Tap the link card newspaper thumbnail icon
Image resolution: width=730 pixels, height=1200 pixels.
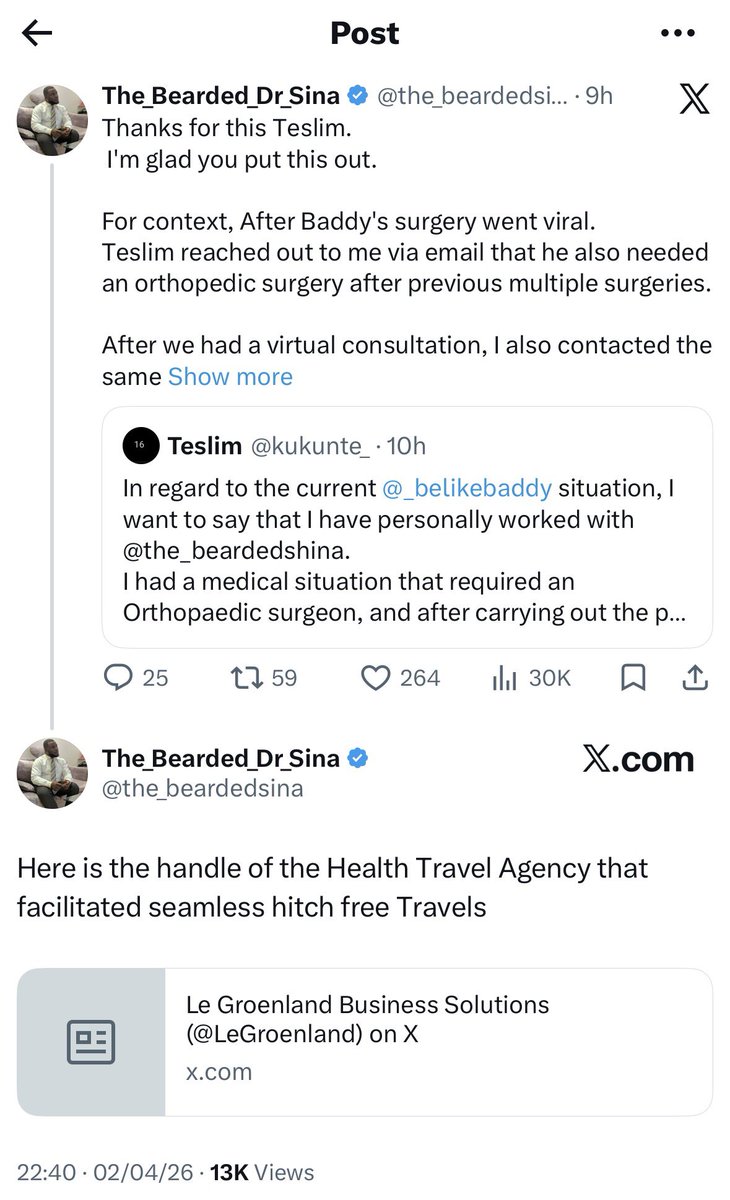(91, 1042)
